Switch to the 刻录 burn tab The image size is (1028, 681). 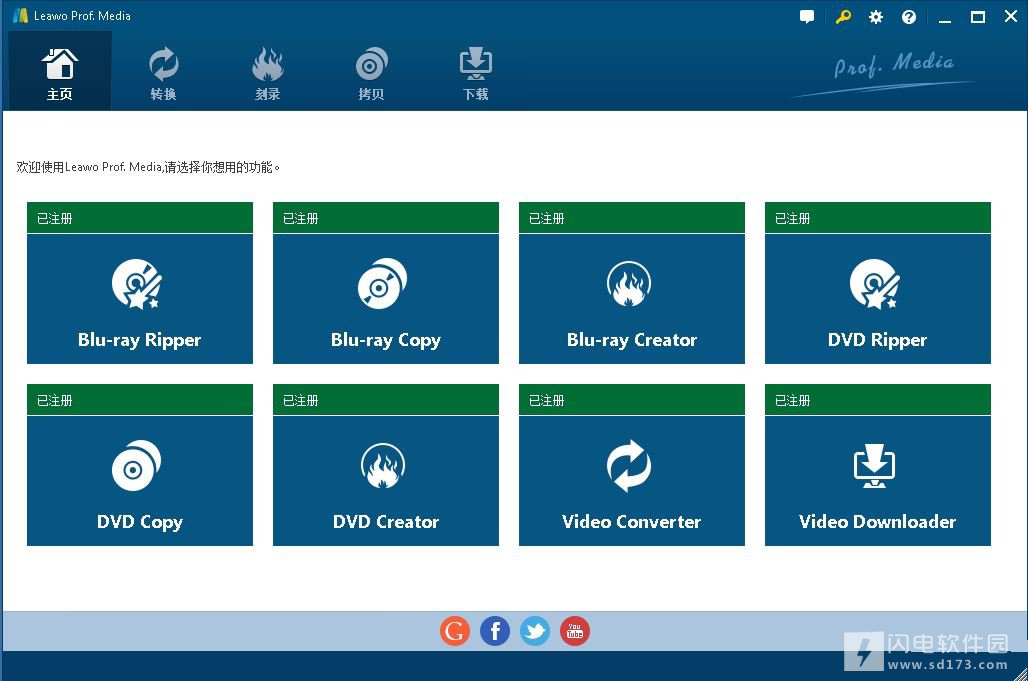click(267, 71)
